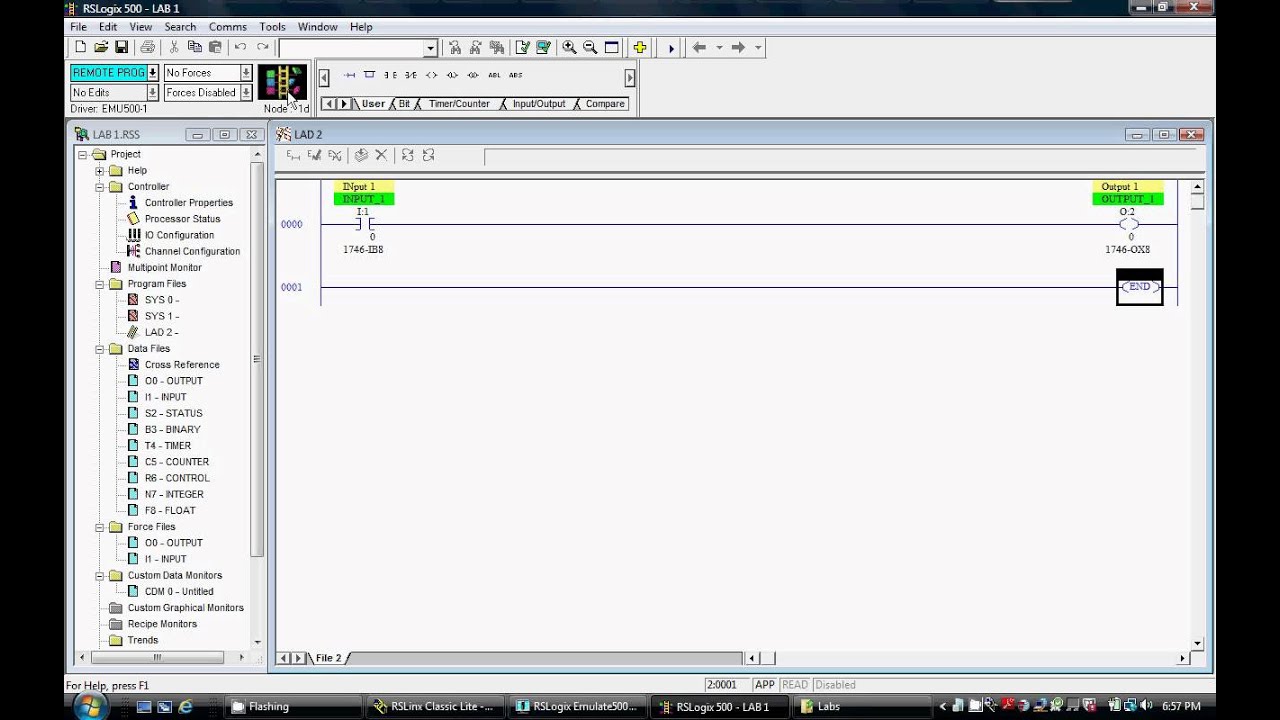Click the Windows Start button

point(91,706)
